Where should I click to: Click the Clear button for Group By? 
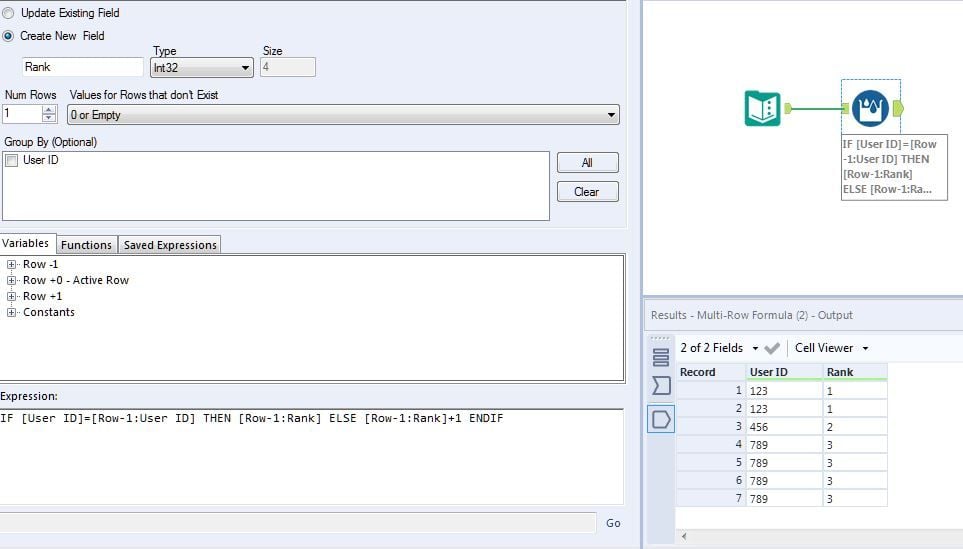[x=587, y=192]
